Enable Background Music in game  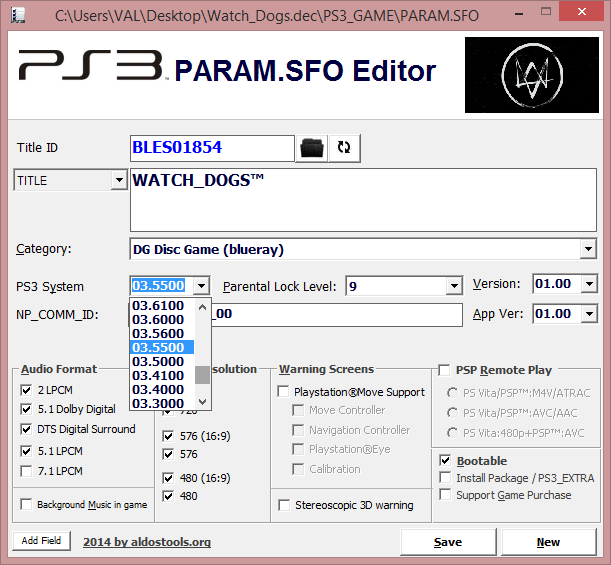pyautogui.click(x=26, y=505)
